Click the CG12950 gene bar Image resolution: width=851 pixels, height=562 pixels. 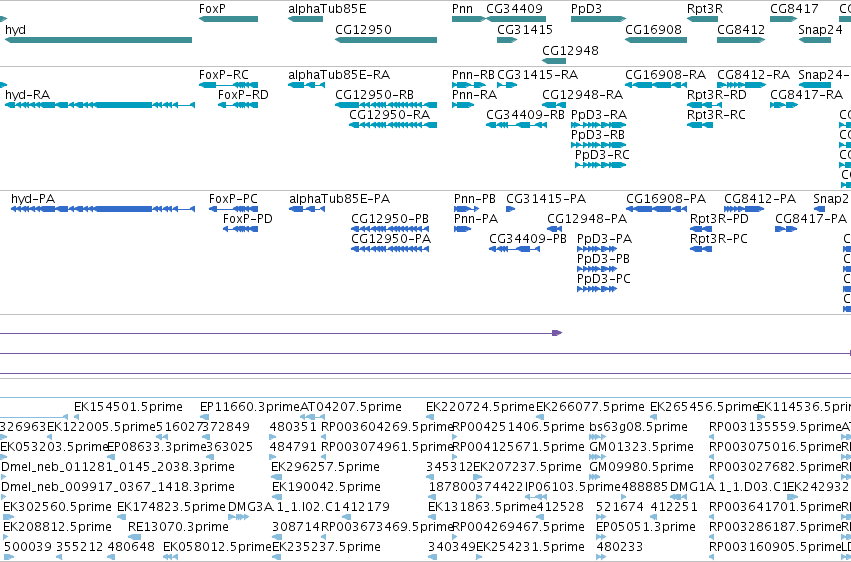pyautogui.click(x=386, y=40)
